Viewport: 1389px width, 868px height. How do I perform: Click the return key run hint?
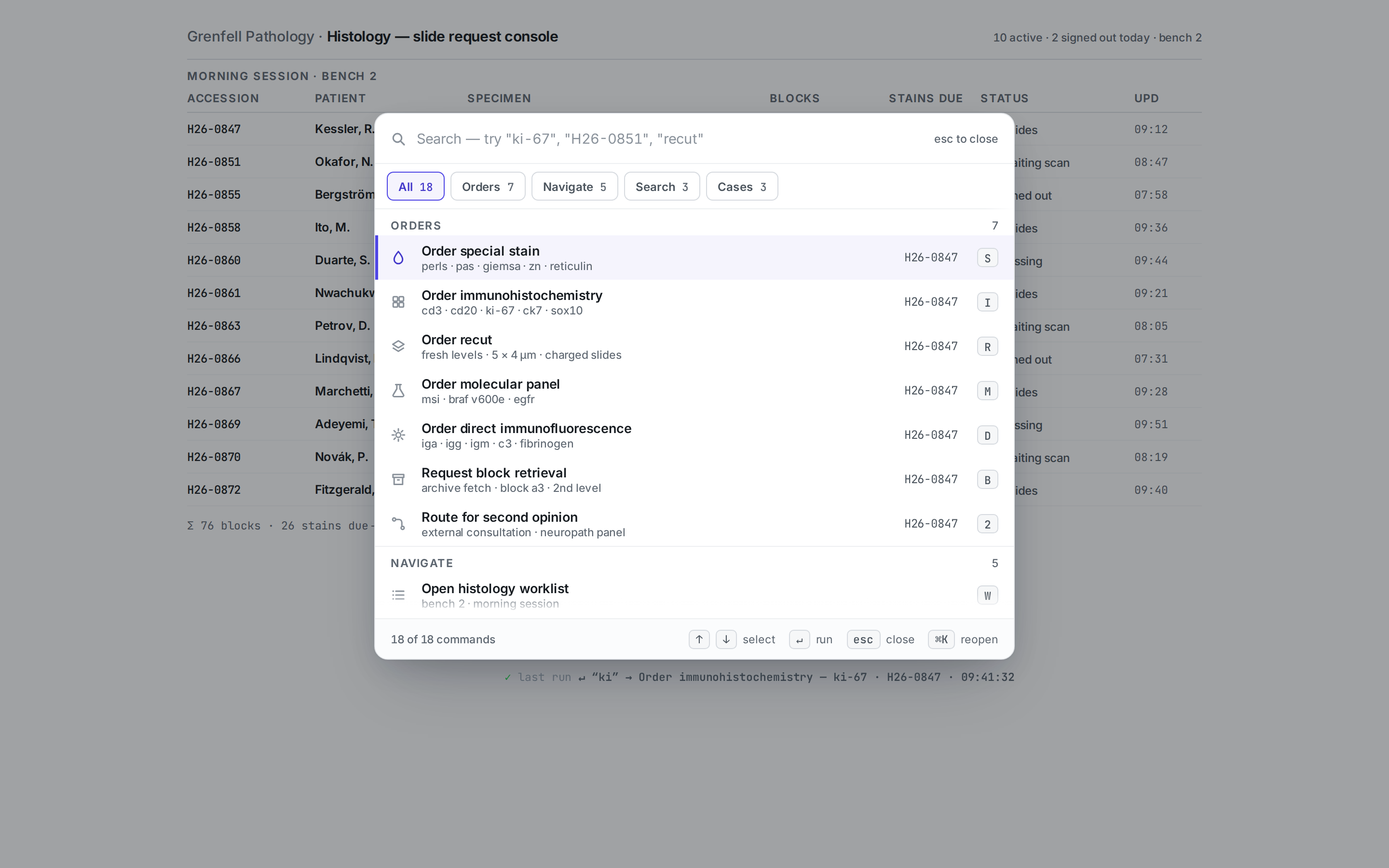tap(800, 639)
